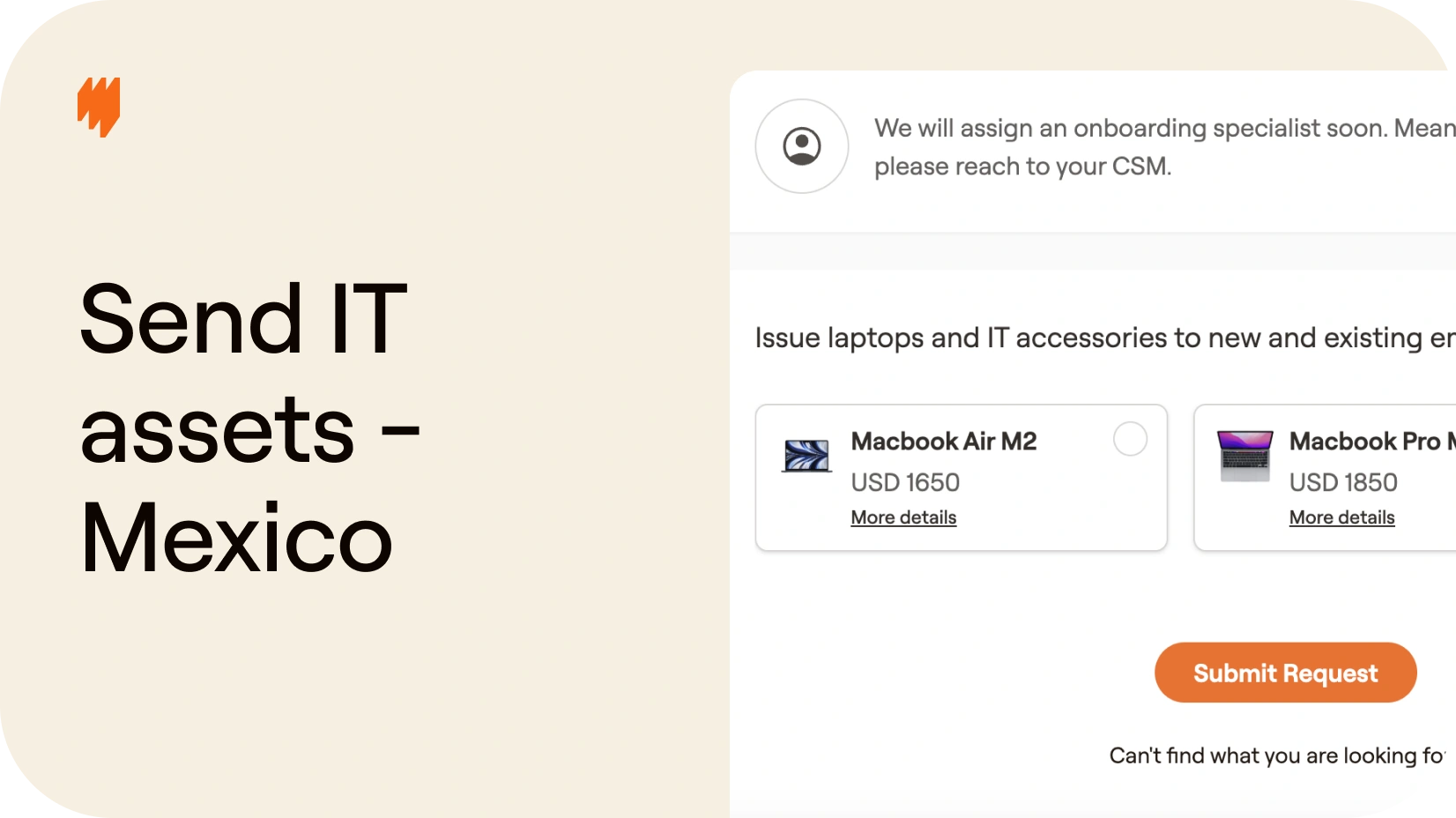Click the orange brand logo icon
Screen dimensions: 1456x818
(x=99, y=107)
